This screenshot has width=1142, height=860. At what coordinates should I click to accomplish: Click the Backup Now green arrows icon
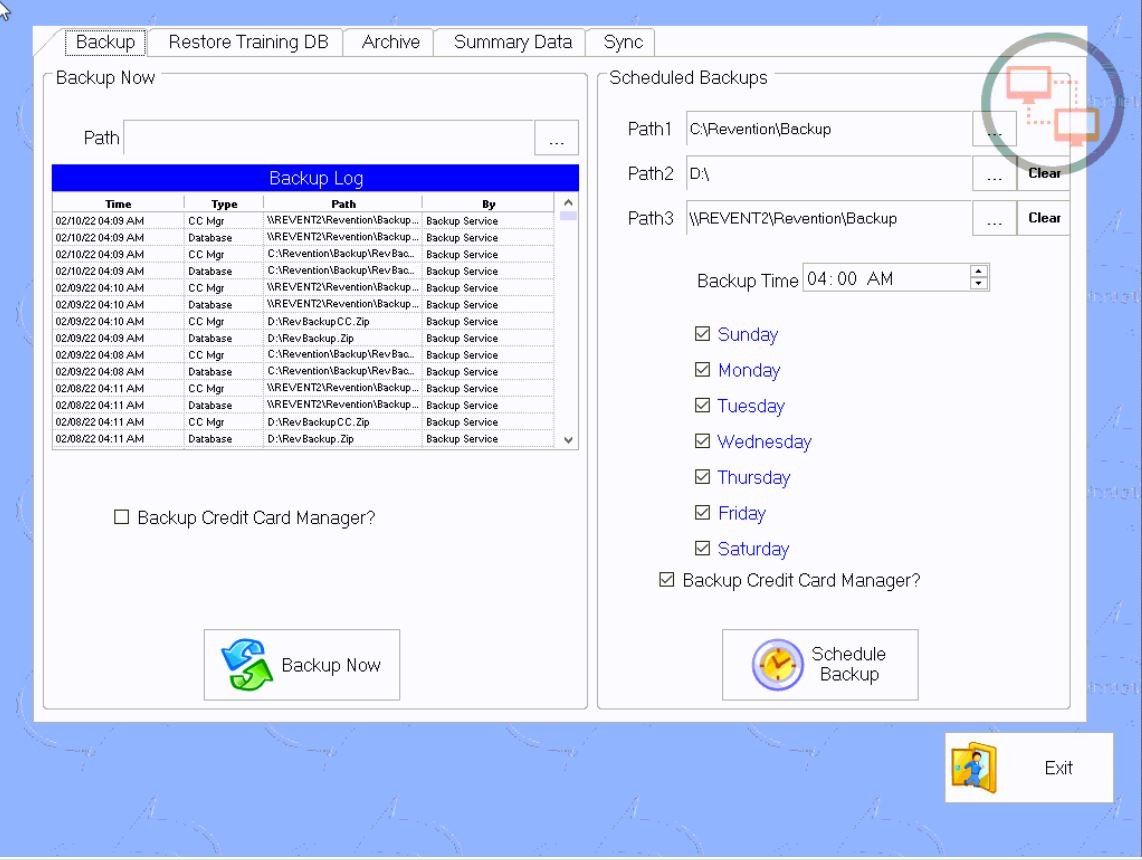(247, 664)
